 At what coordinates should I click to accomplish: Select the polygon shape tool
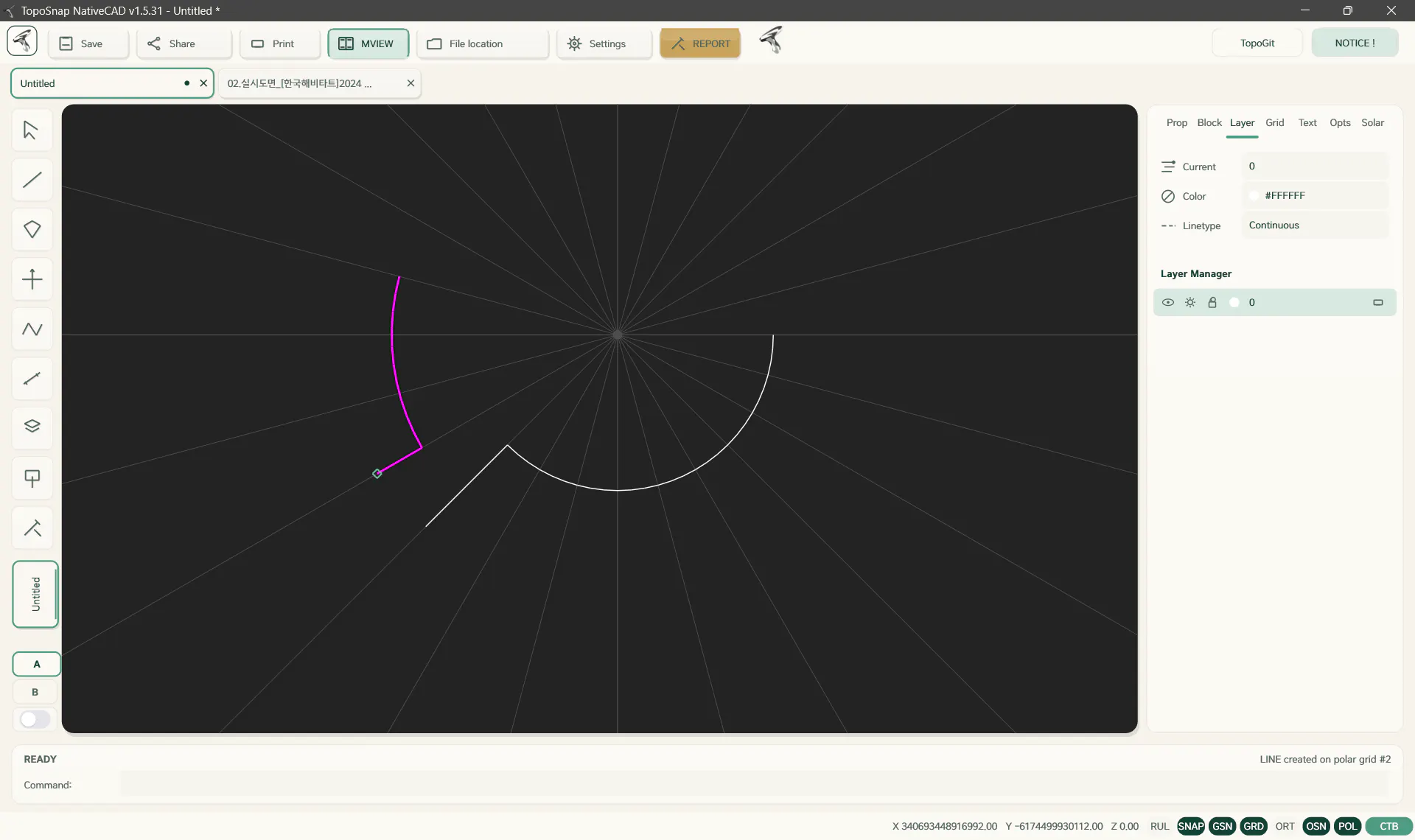pos(32,229)
